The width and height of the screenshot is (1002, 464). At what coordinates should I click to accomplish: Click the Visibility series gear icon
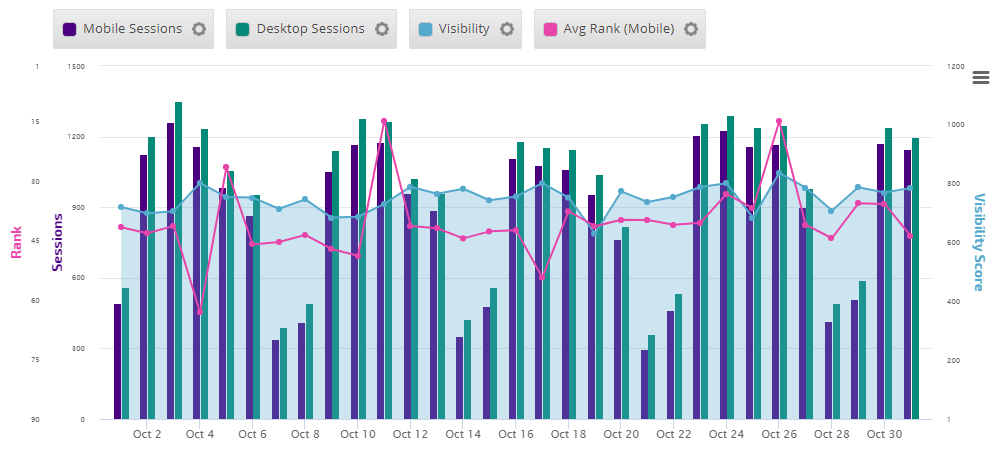click(x=507, y=29)
